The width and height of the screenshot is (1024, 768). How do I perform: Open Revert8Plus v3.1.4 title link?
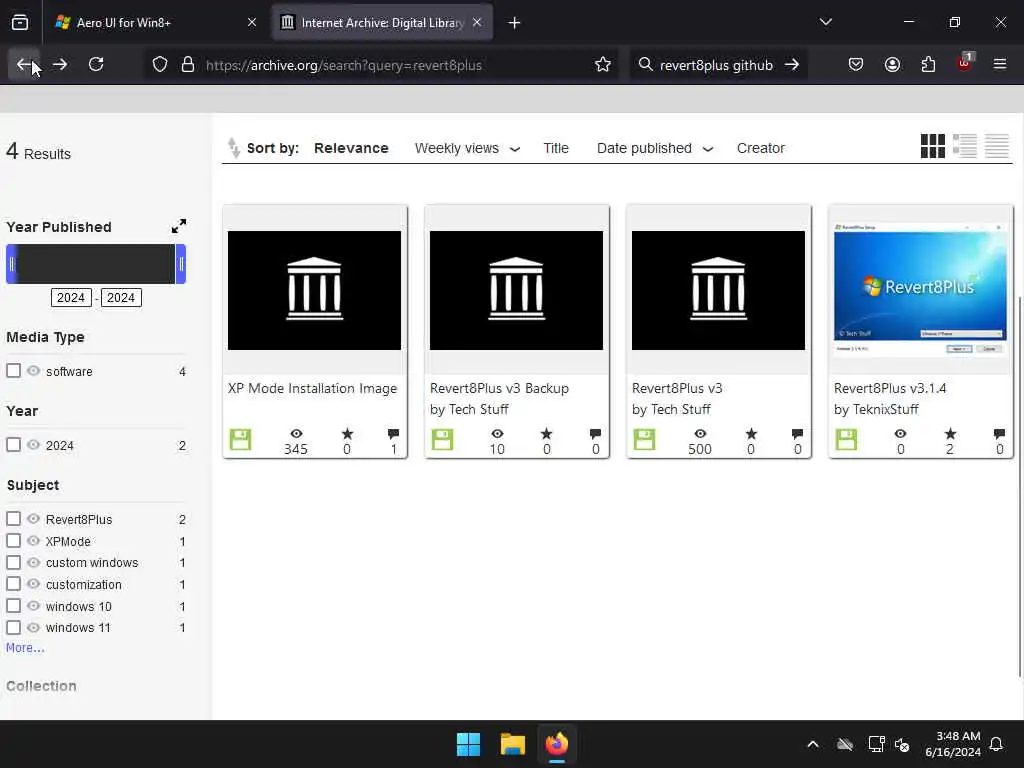click(x=890, y=388)
